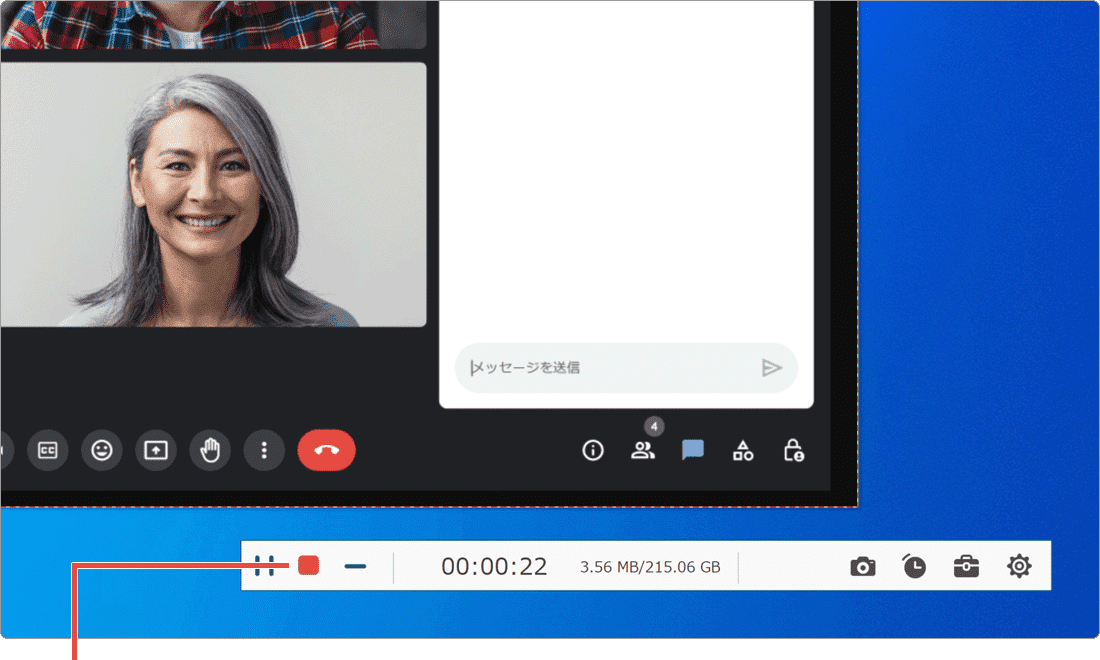Viewport: 1100px width, 660px height.
Task: Open the activities panel icon
Action: click(743, 450)
